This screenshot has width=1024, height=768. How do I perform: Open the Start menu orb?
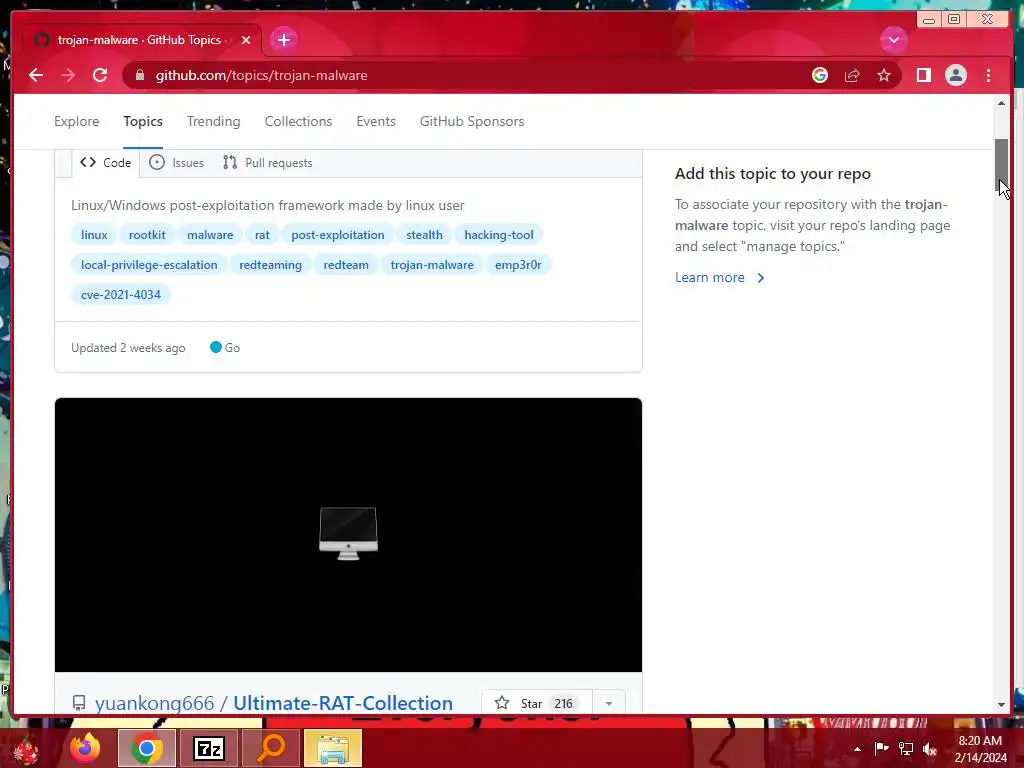click(x=26, y=749)
